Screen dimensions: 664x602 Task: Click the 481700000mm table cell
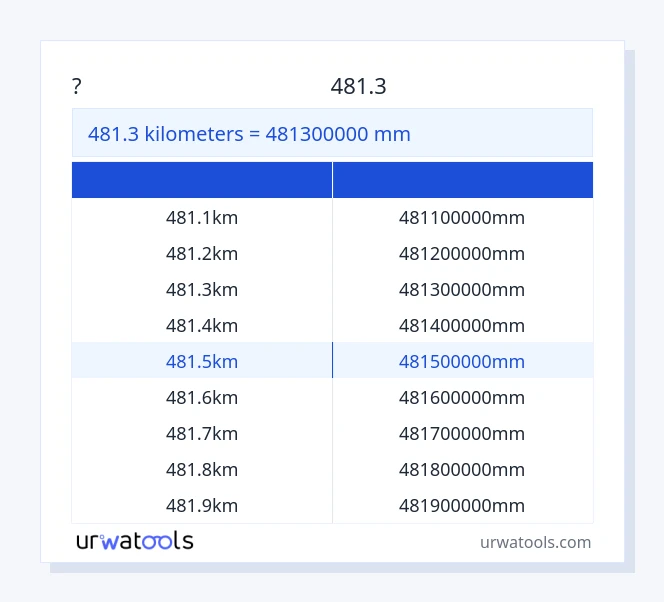(x=462, y=433)
